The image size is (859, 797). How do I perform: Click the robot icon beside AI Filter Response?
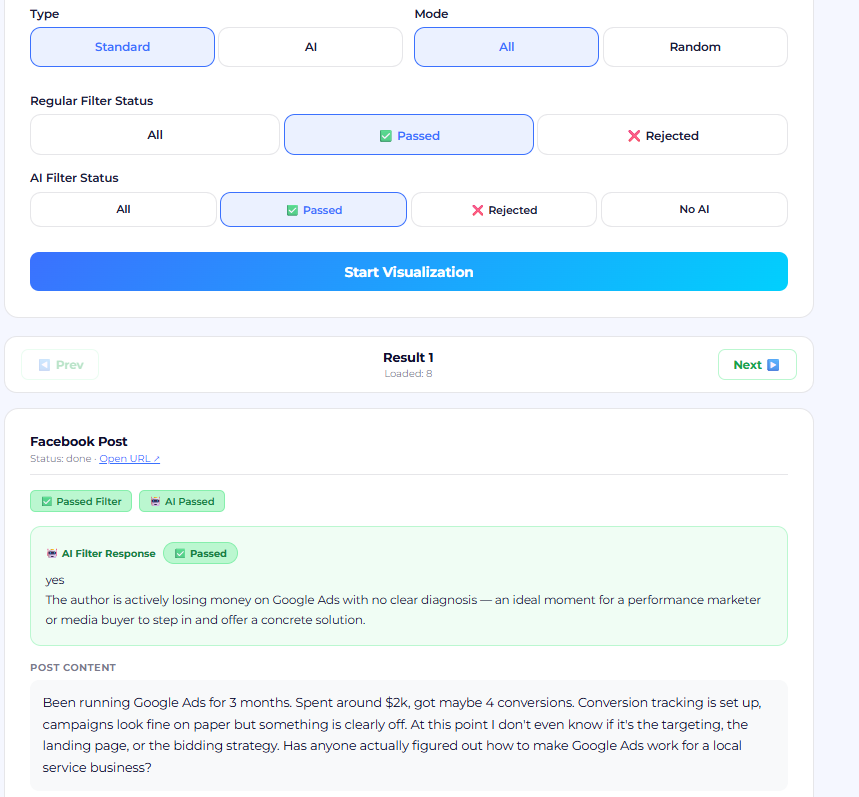click(x=52, y=553)
